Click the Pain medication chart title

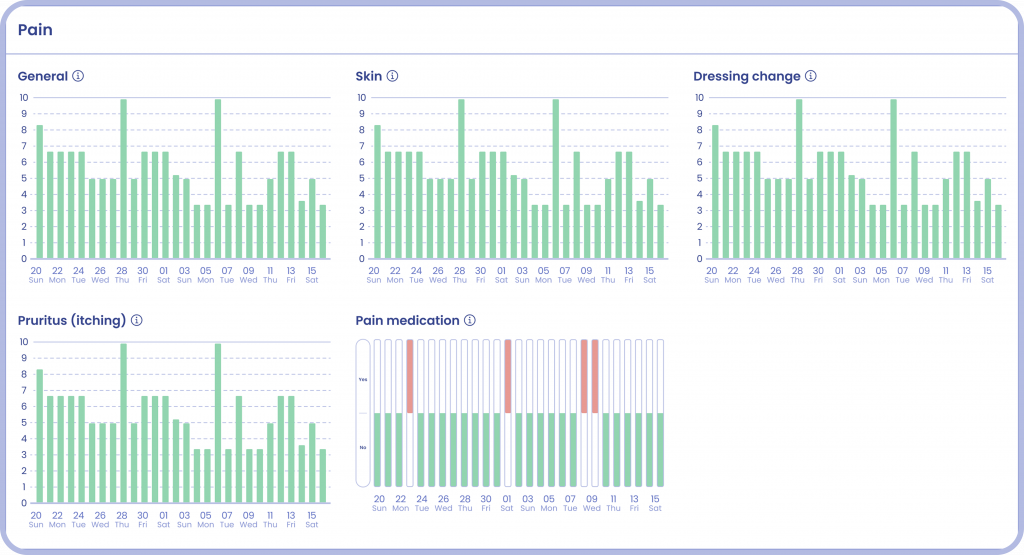pos(407,320)
